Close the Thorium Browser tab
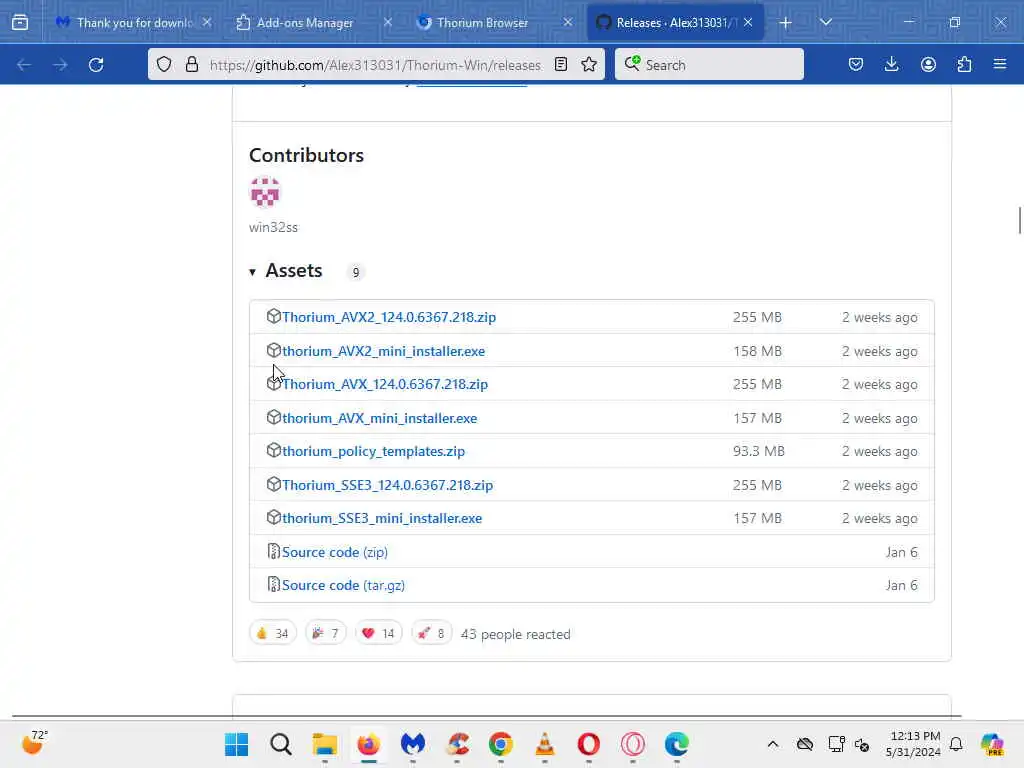The width and height of the screenshot is (1024, 768). click(568, 22)
